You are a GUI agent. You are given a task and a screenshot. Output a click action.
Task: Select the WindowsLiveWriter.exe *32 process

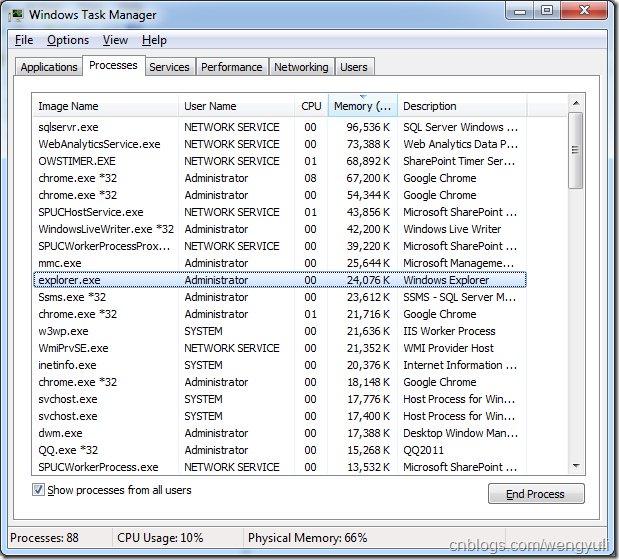pyautogui.click(x=279, y=229)
